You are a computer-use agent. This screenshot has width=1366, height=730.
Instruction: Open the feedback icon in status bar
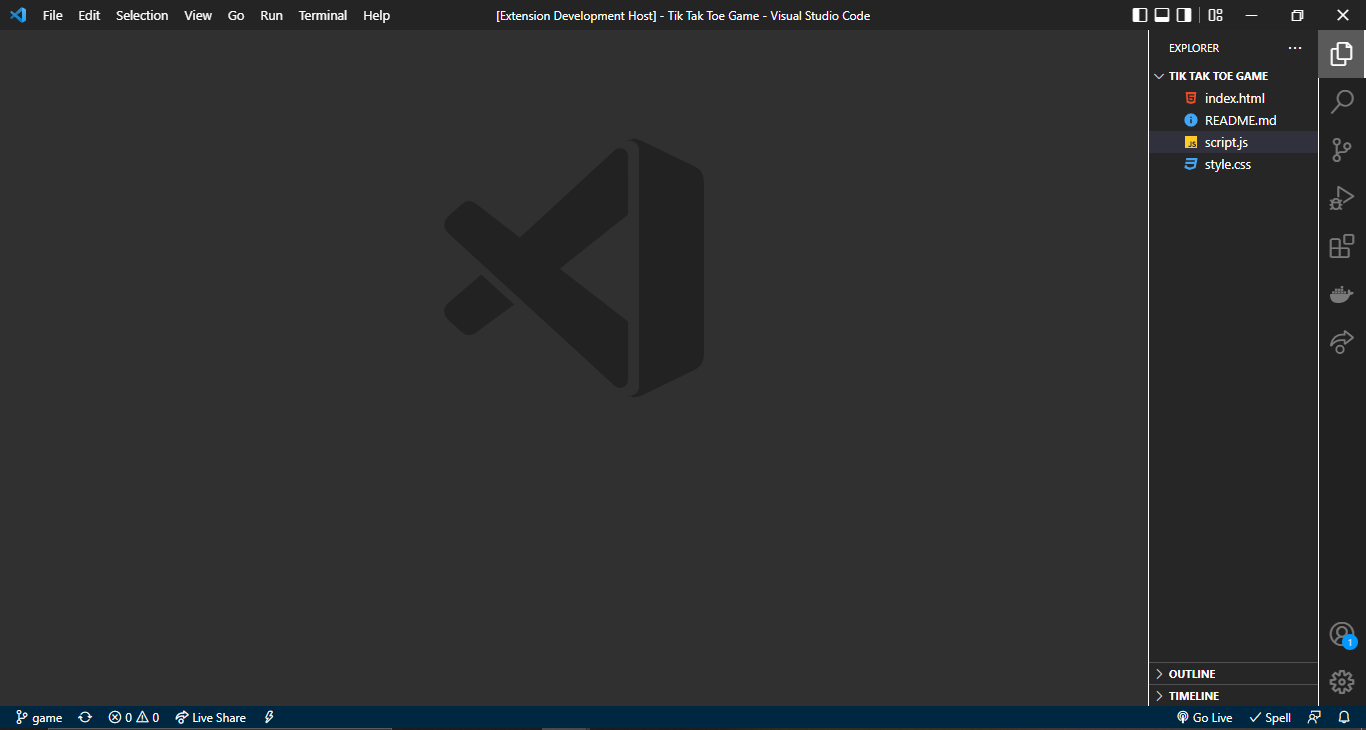click(1315, 718)
